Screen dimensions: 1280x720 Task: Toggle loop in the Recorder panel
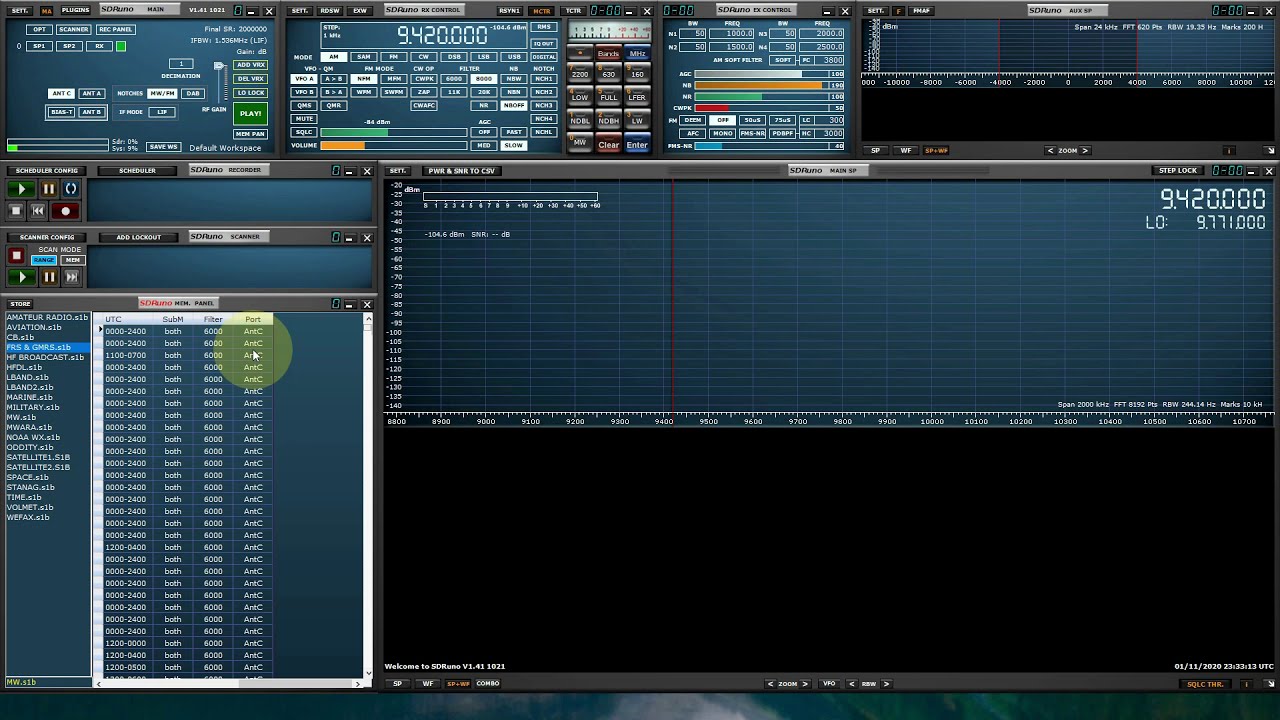pos(71,189)
